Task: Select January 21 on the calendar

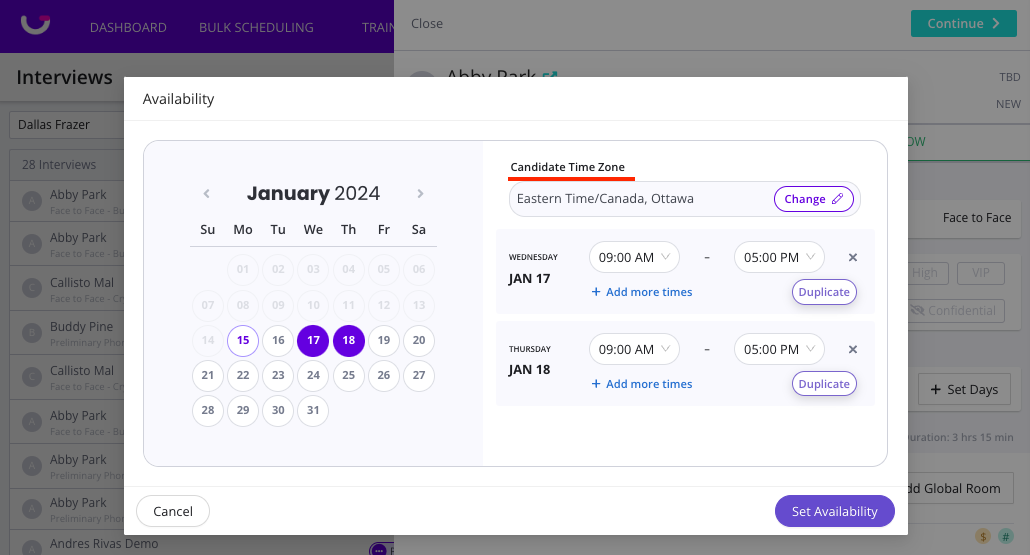Action: (x=208, y=375)
